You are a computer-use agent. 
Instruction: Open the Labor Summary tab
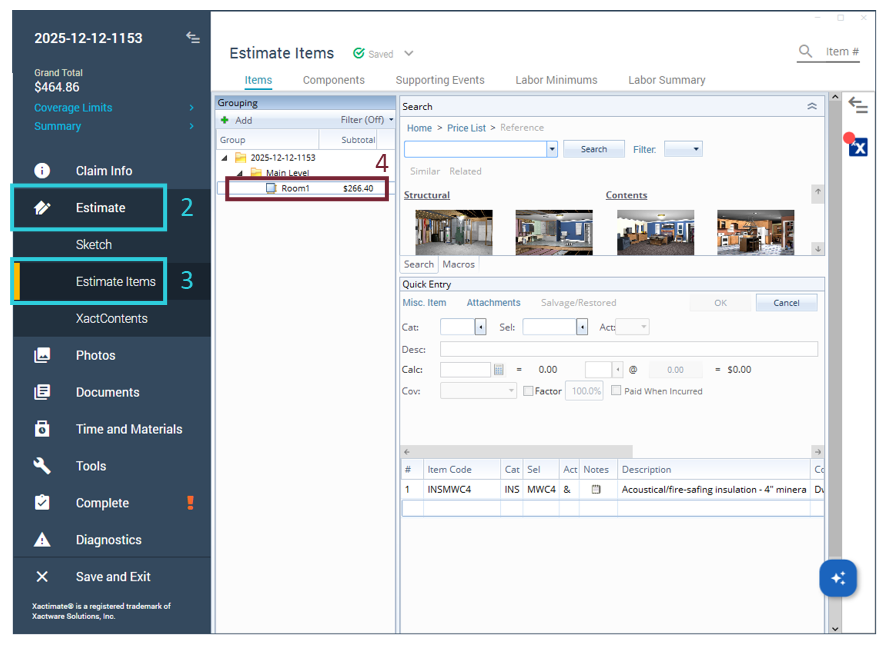[x=666, y=80]
